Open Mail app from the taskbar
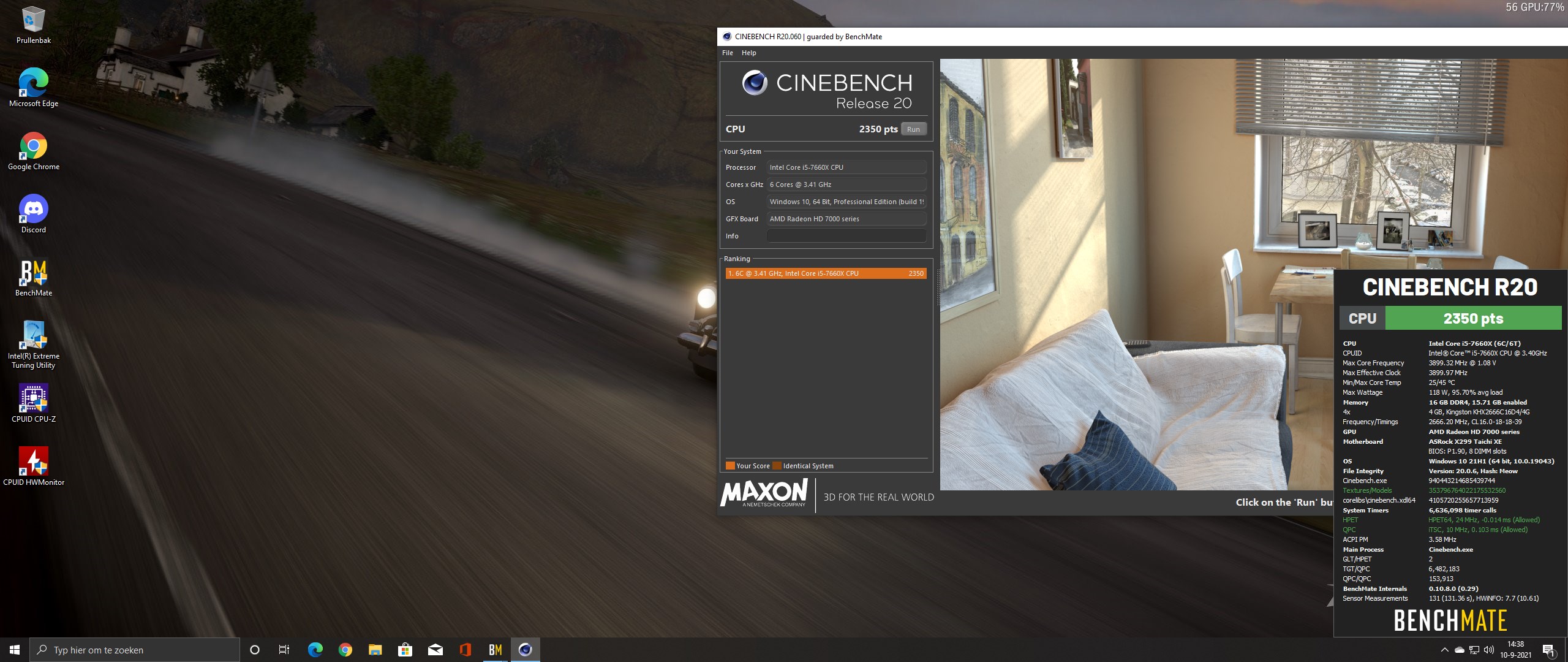The height and width of the screenshot is (662, 1568). [x=435, y=650]
